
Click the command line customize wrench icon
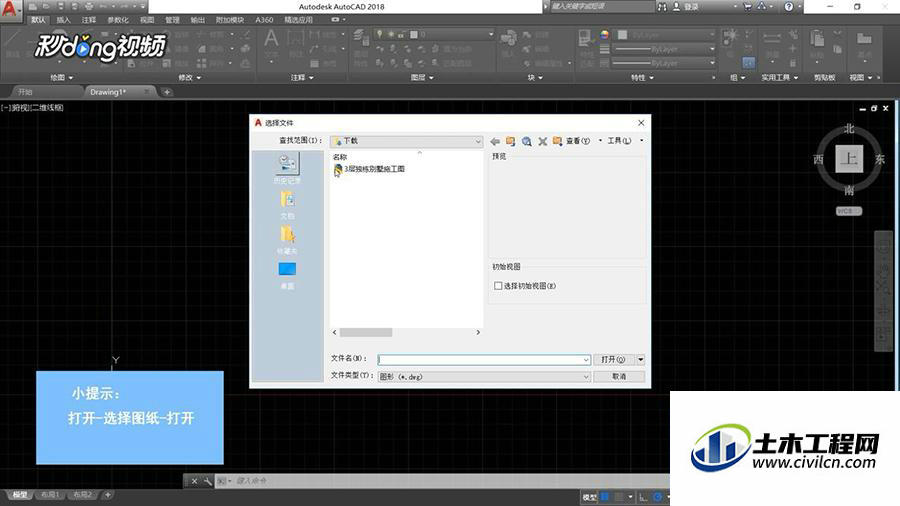(x=207, y=481)
